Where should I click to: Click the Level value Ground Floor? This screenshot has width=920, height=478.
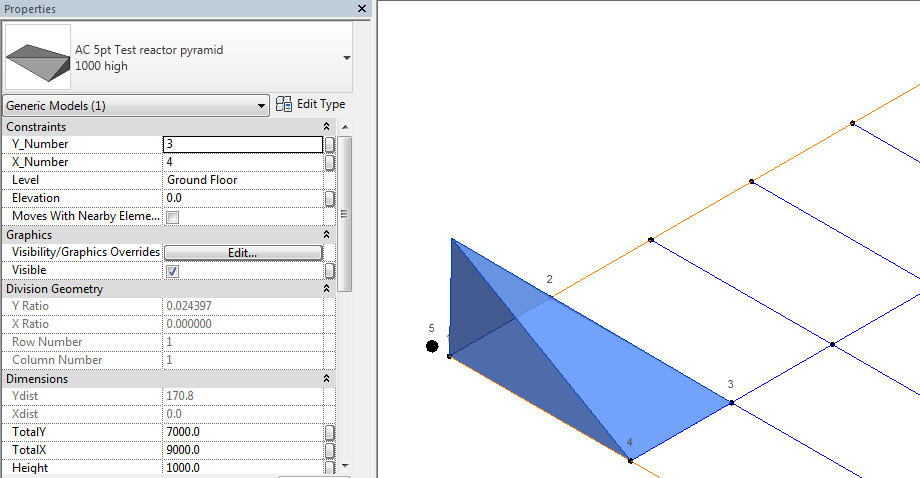click(202, 180)
